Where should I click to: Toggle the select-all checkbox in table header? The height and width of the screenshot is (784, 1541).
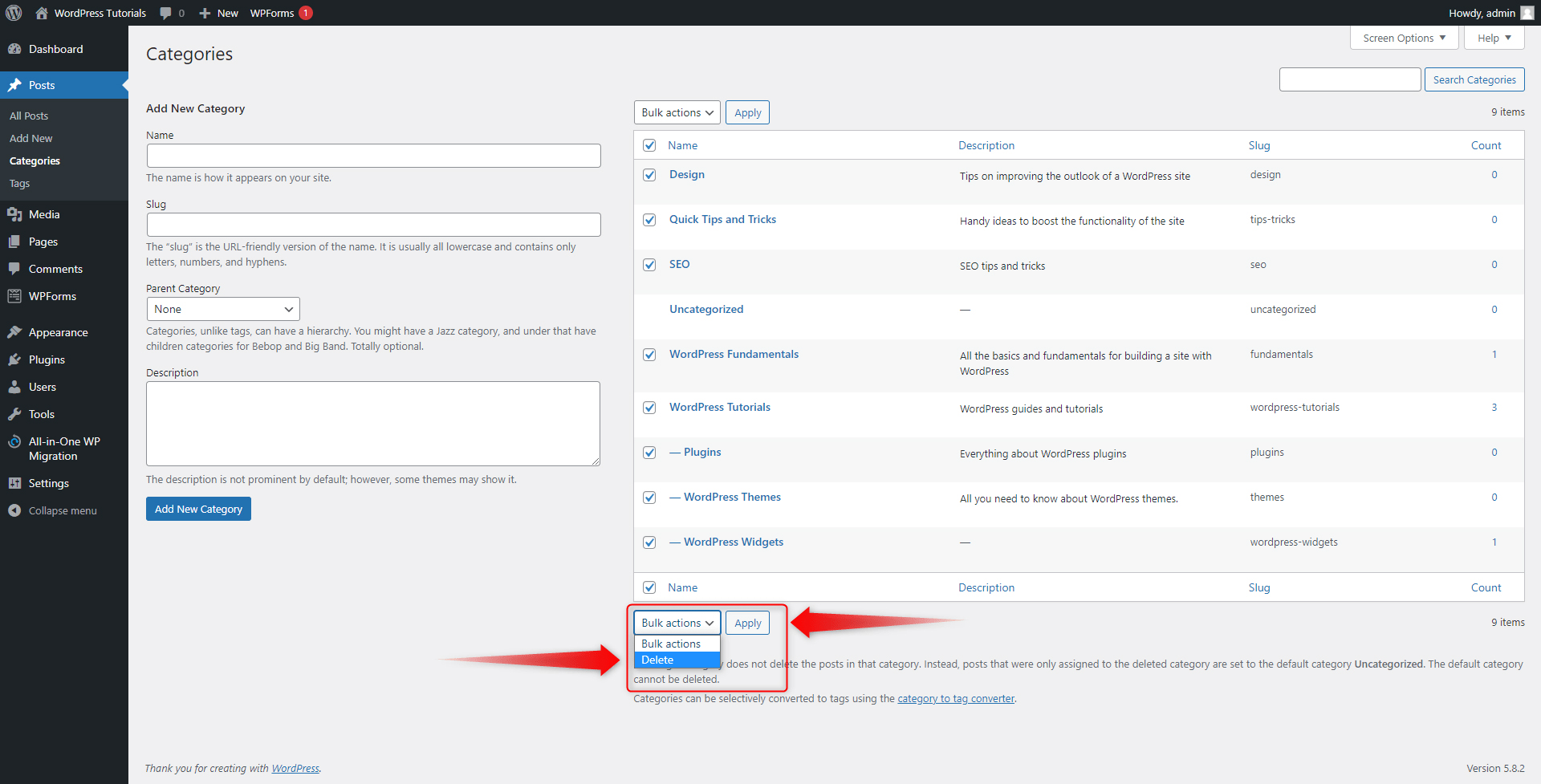(649, 145)
